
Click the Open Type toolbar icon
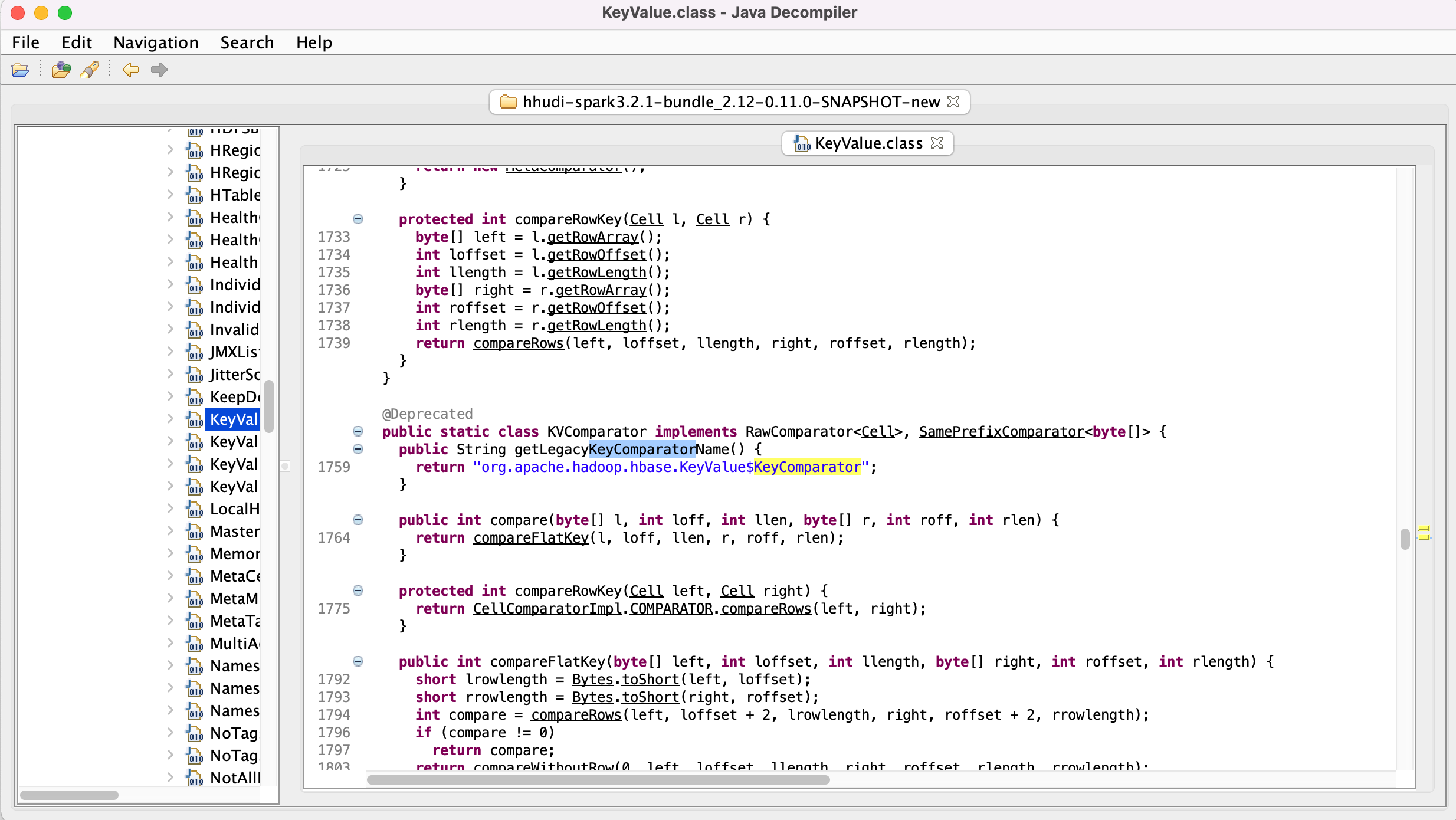[x=61, y=70]
